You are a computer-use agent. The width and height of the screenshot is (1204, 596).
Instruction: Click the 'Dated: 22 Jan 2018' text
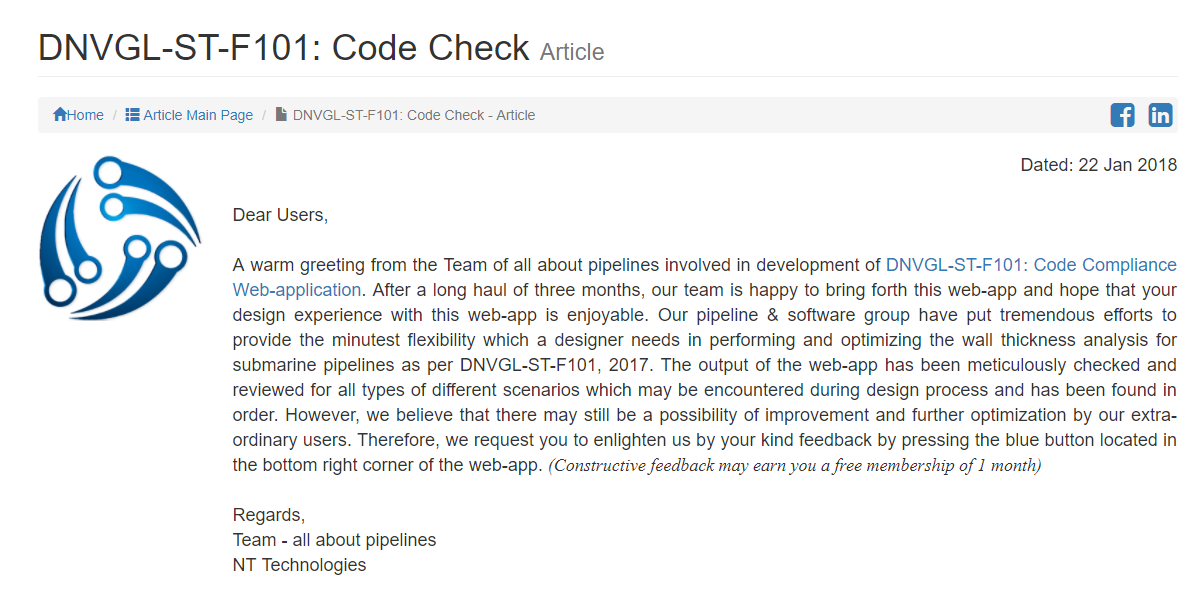(1099, 165)
